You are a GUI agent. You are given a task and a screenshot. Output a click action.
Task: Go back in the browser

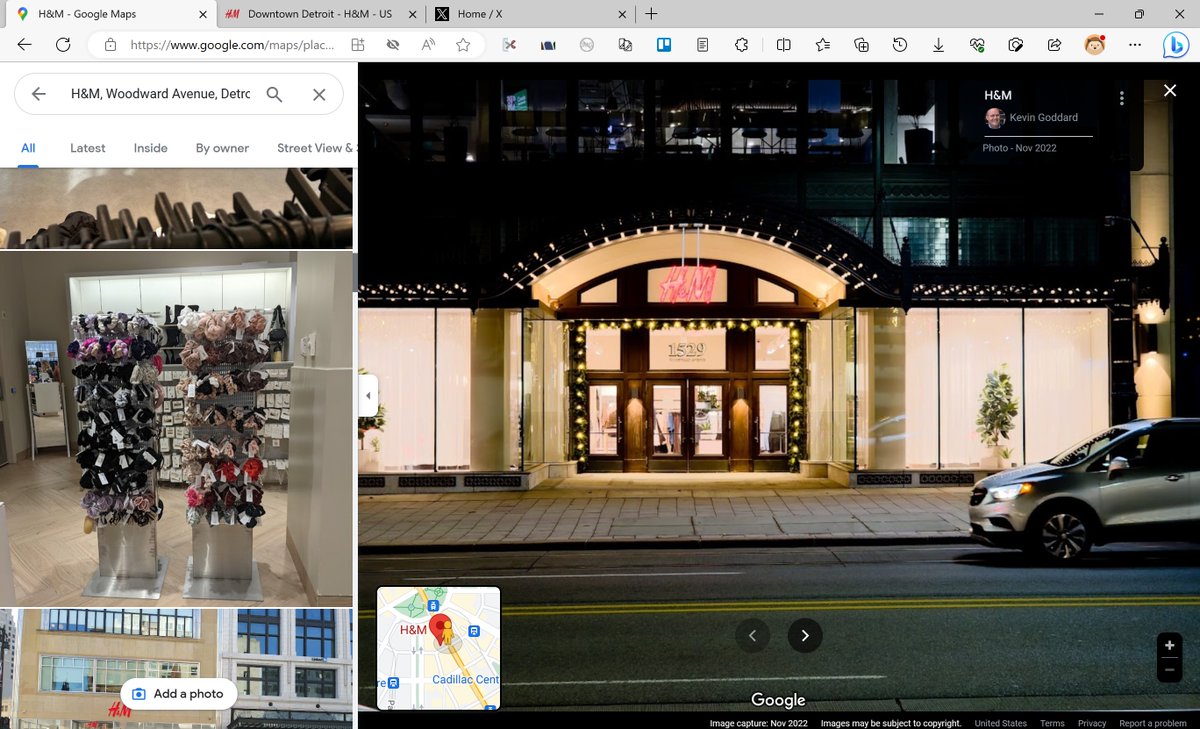click(25, 45)
